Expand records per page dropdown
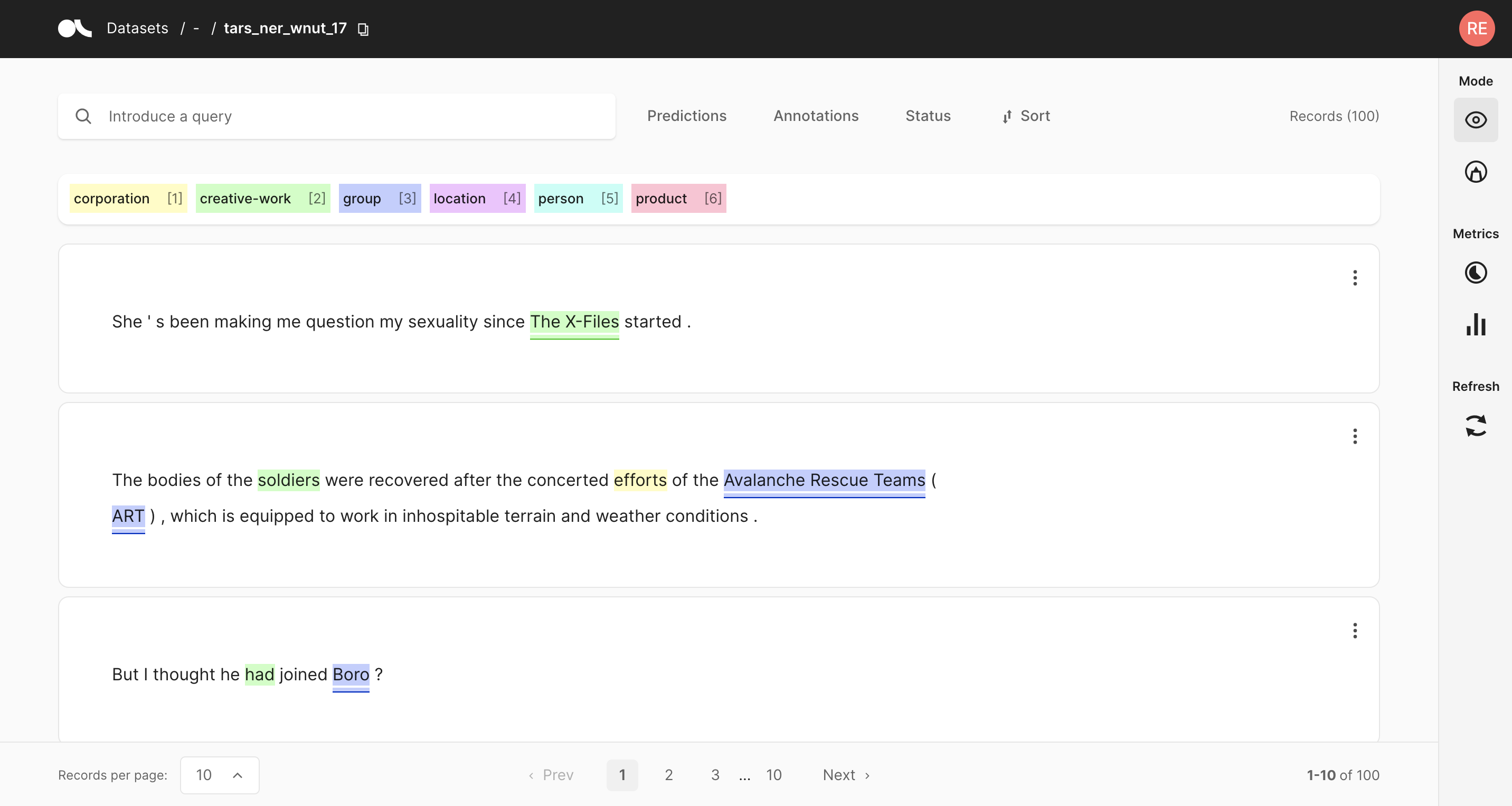This screenshot has height=806, width=1512. [x=220, y=775]
